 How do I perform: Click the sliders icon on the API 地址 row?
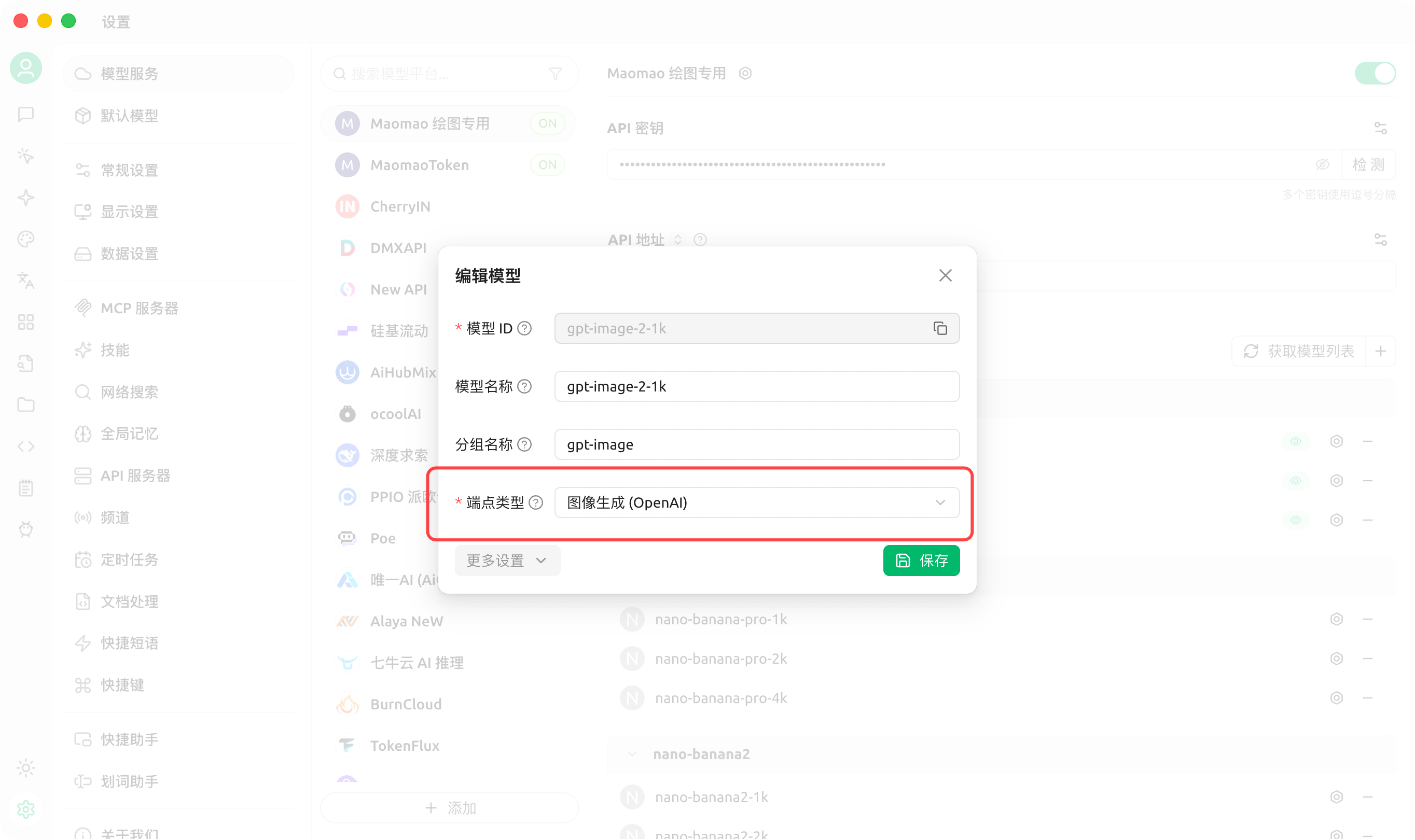pyautogui.click(x=1380, y=240)
